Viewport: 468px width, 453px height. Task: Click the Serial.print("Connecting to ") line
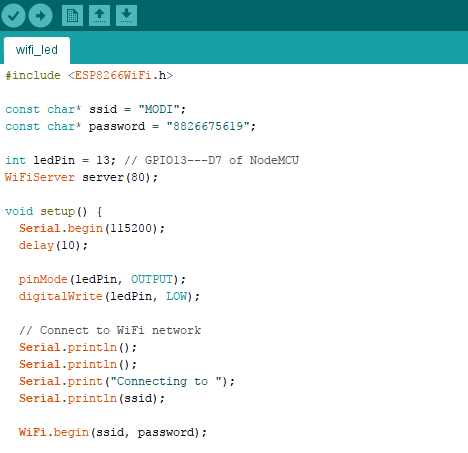127,381
